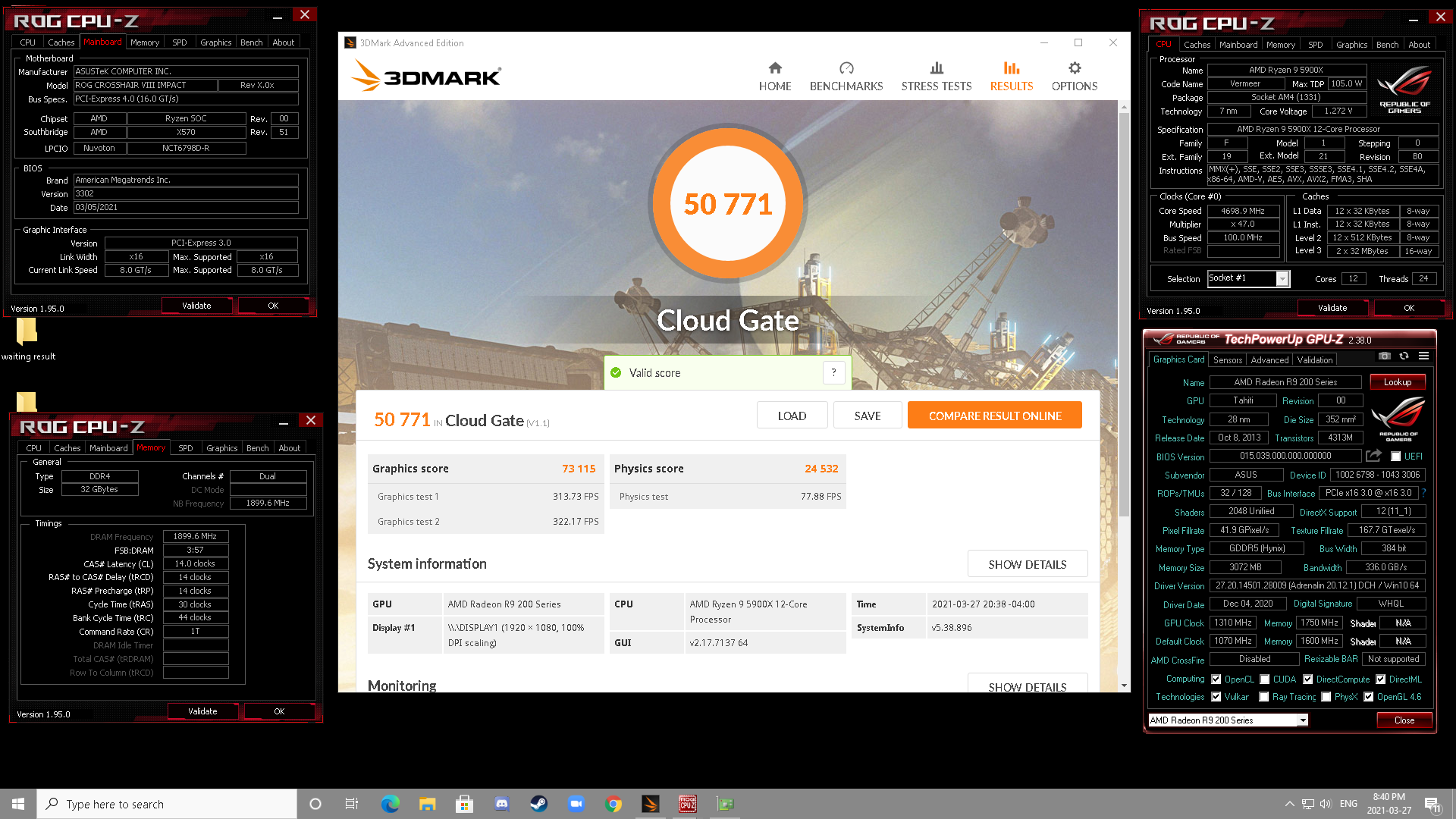Open the OPTIONS gear in 3DMark

[1075, 77]
